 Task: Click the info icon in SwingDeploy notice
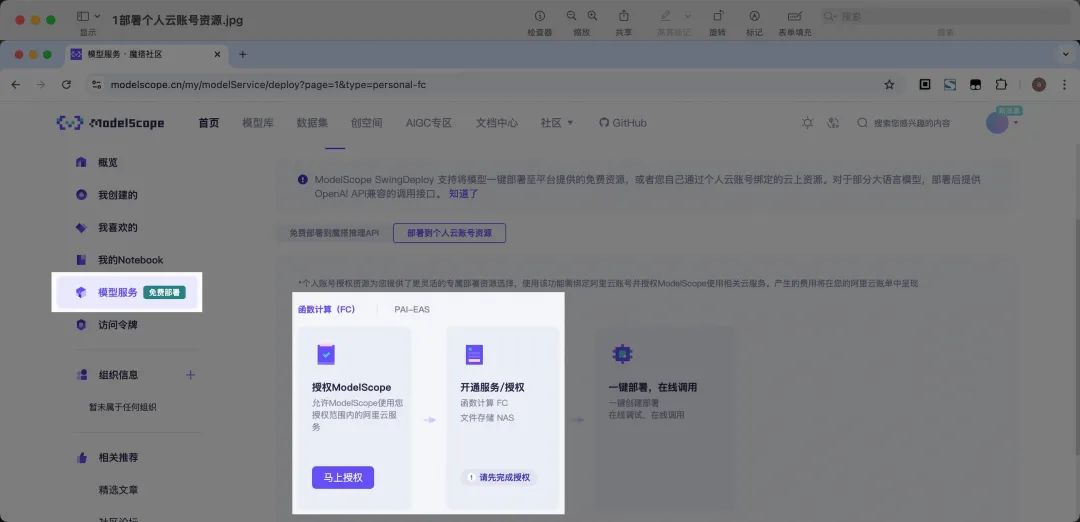pos(303,179)
